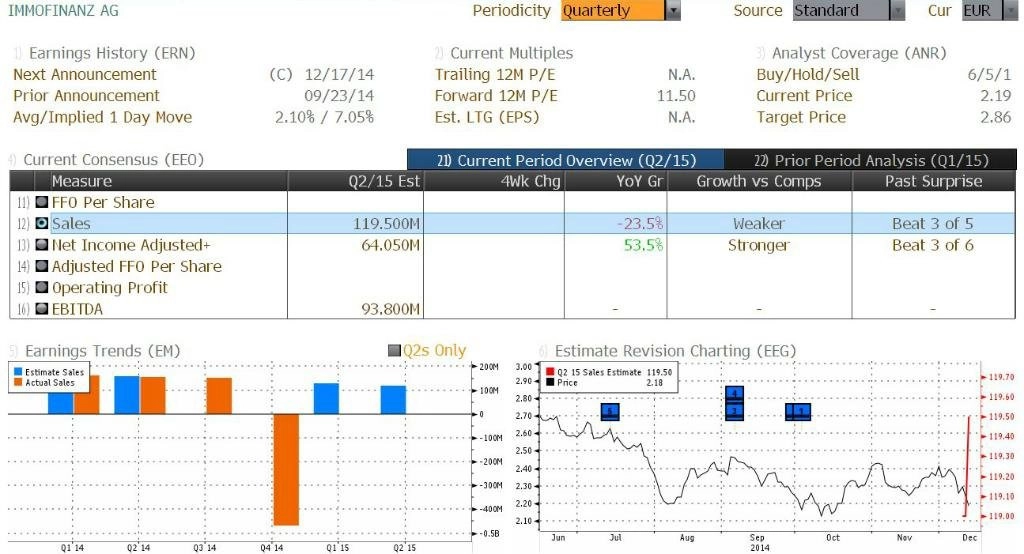
Task: Click the Beat 3 of 6 surprise cell
Action: 933,245
